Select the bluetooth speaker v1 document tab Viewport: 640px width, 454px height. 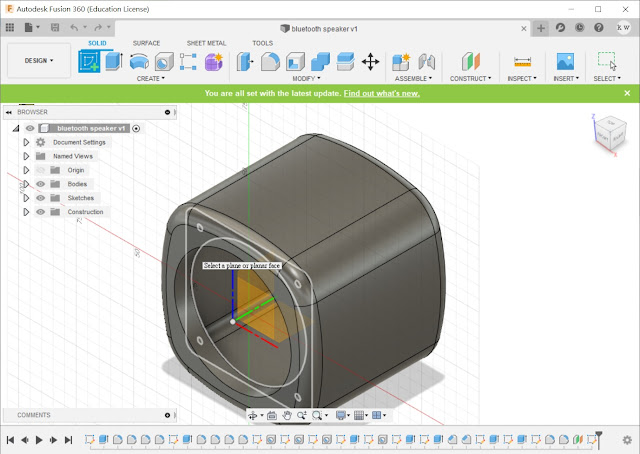319,29
